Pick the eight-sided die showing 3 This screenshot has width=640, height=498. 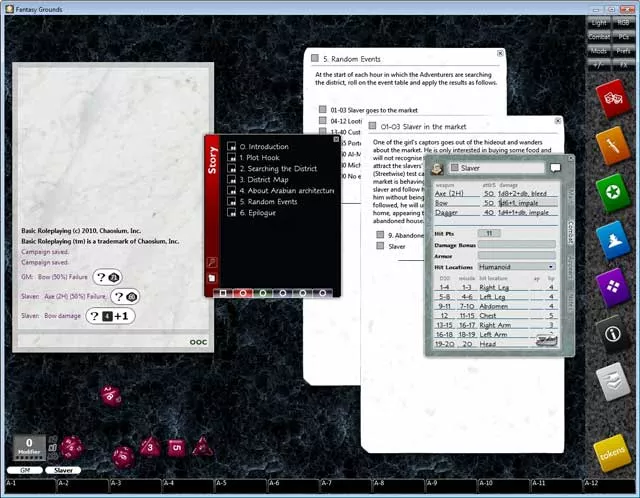point(150,447)
